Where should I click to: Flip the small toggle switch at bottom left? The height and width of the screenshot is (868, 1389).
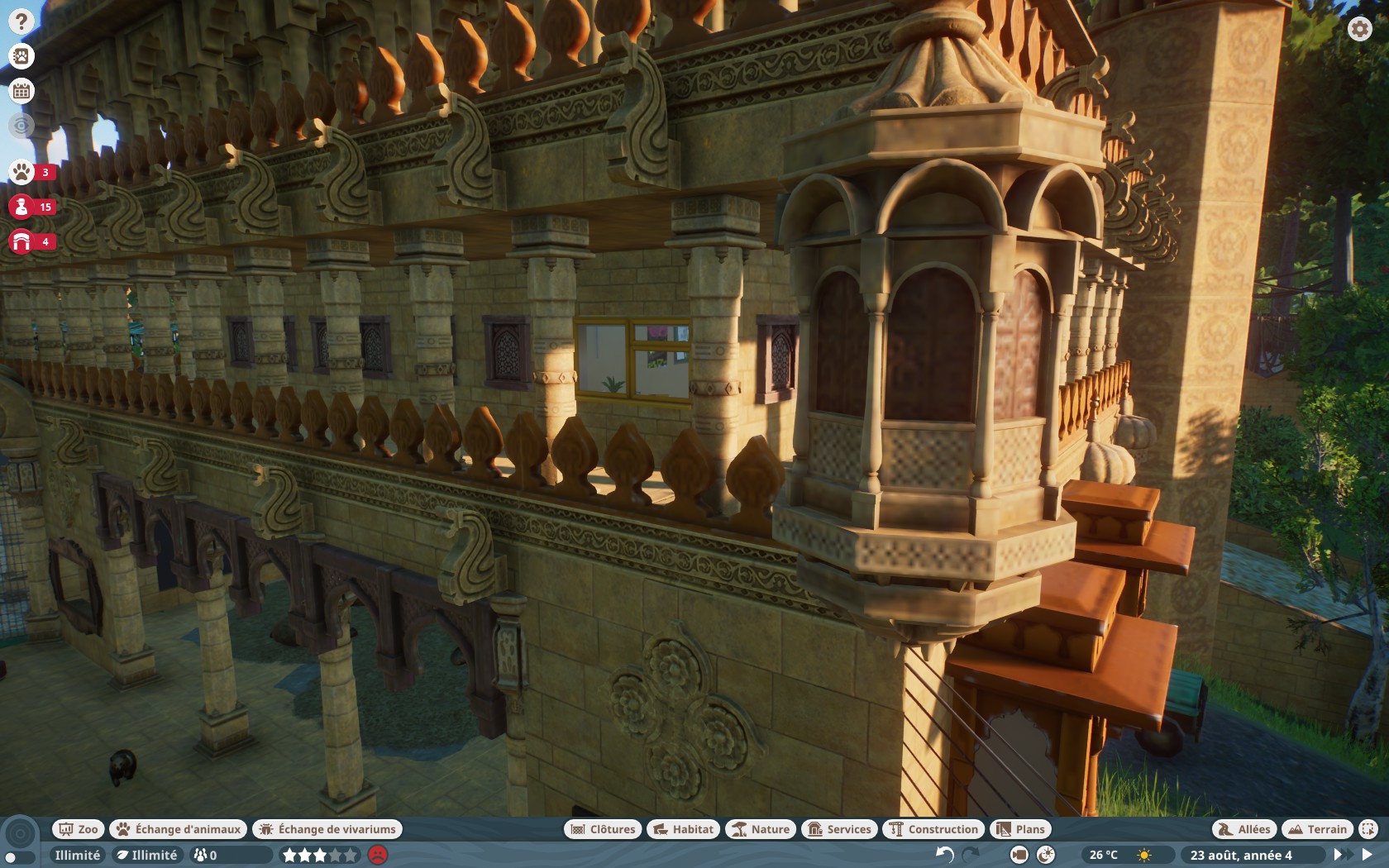click(x=20, y=858)
